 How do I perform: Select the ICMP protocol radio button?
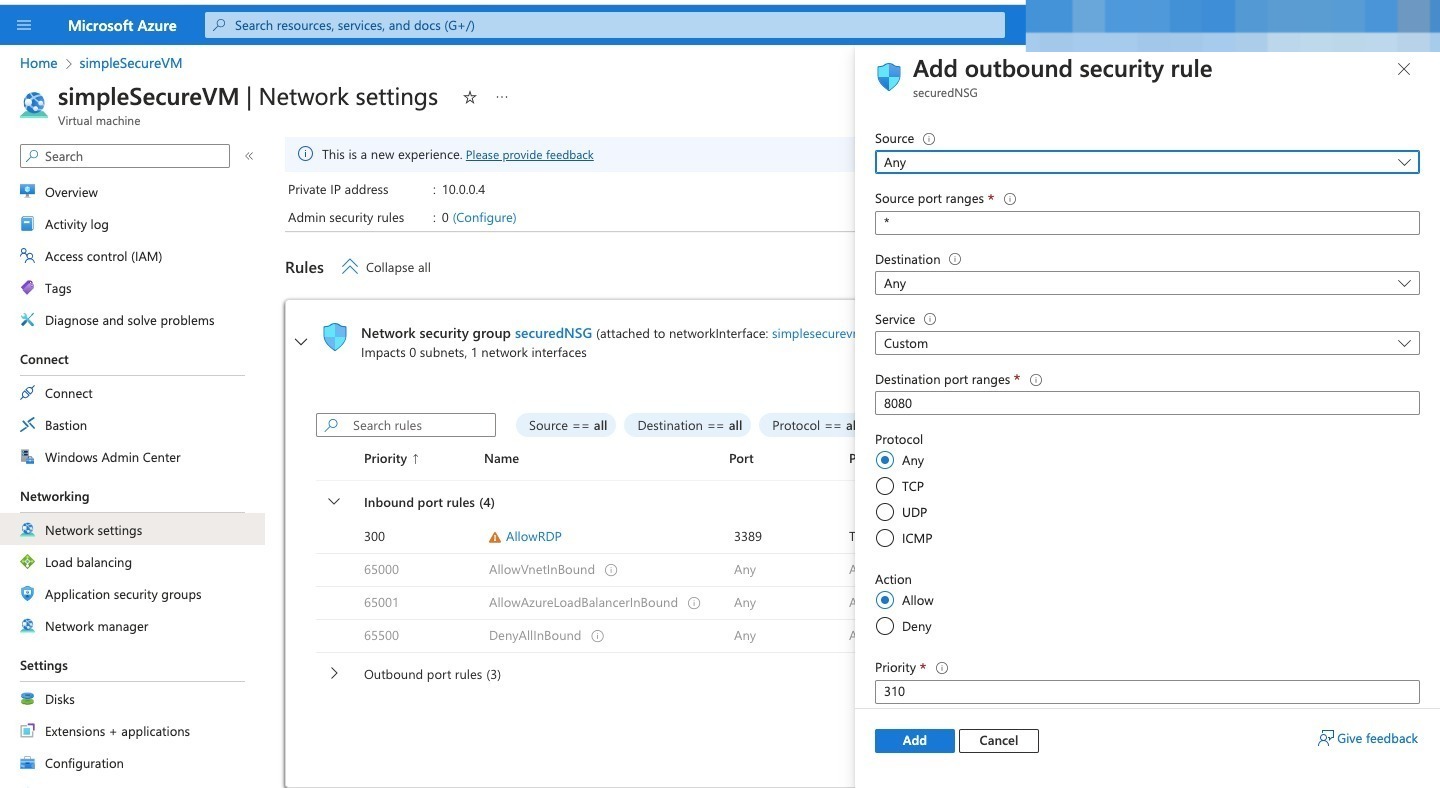(885, 538)
